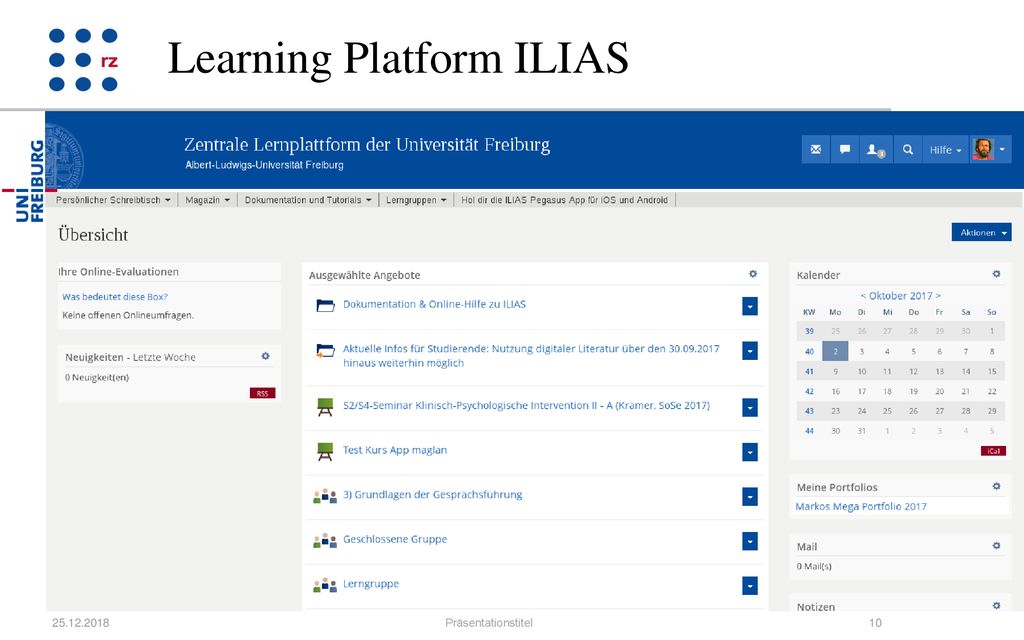
Task: Expand actions for S2/S4-Seminar entry
Action: click(x=750, y=408)
